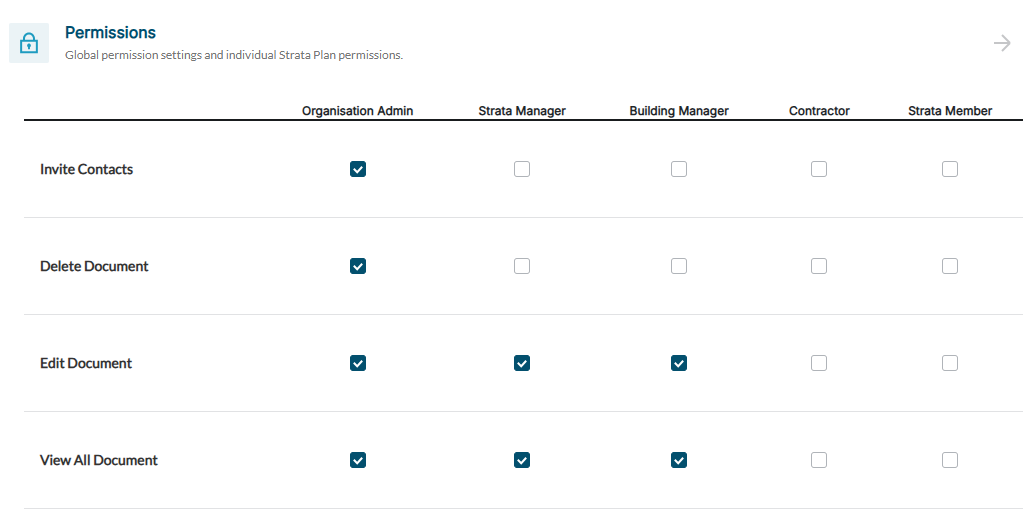Enable Delete Document for Contractor
The height and width of the screenshot is (510, 1033).
(x=819, y=266)
